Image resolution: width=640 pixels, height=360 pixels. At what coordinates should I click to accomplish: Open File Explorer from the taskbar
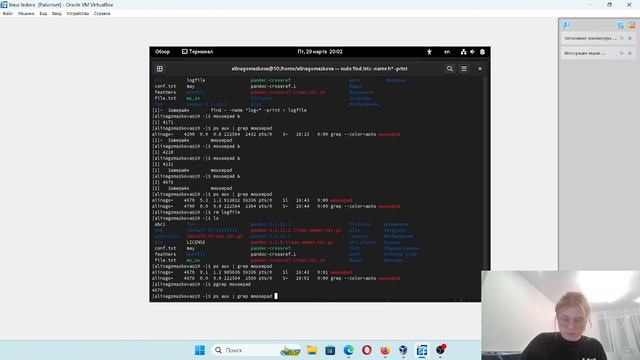[x=312, y=350]
